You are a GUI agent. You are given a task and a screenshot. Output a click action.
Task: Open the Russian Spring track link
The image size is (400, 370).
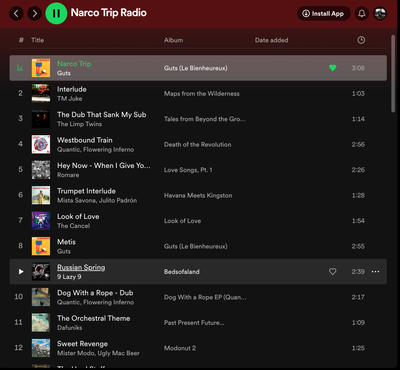[x=81, y=267]
